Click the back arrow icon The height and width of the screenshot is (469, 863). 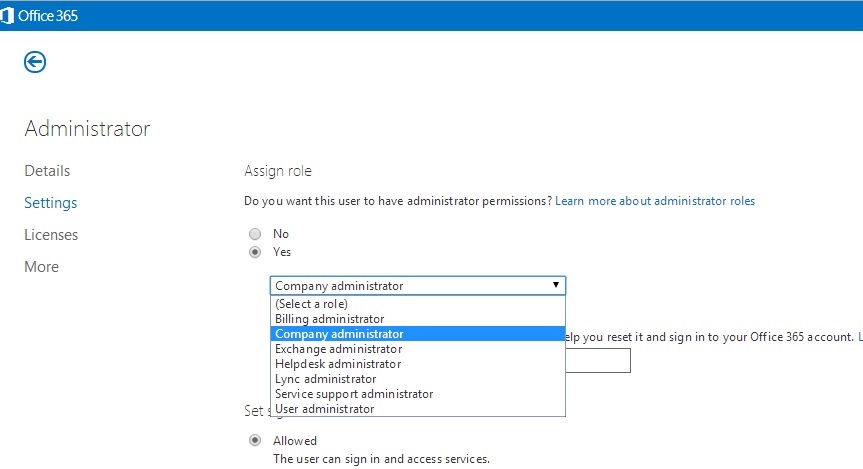click(x=35, y=63)
